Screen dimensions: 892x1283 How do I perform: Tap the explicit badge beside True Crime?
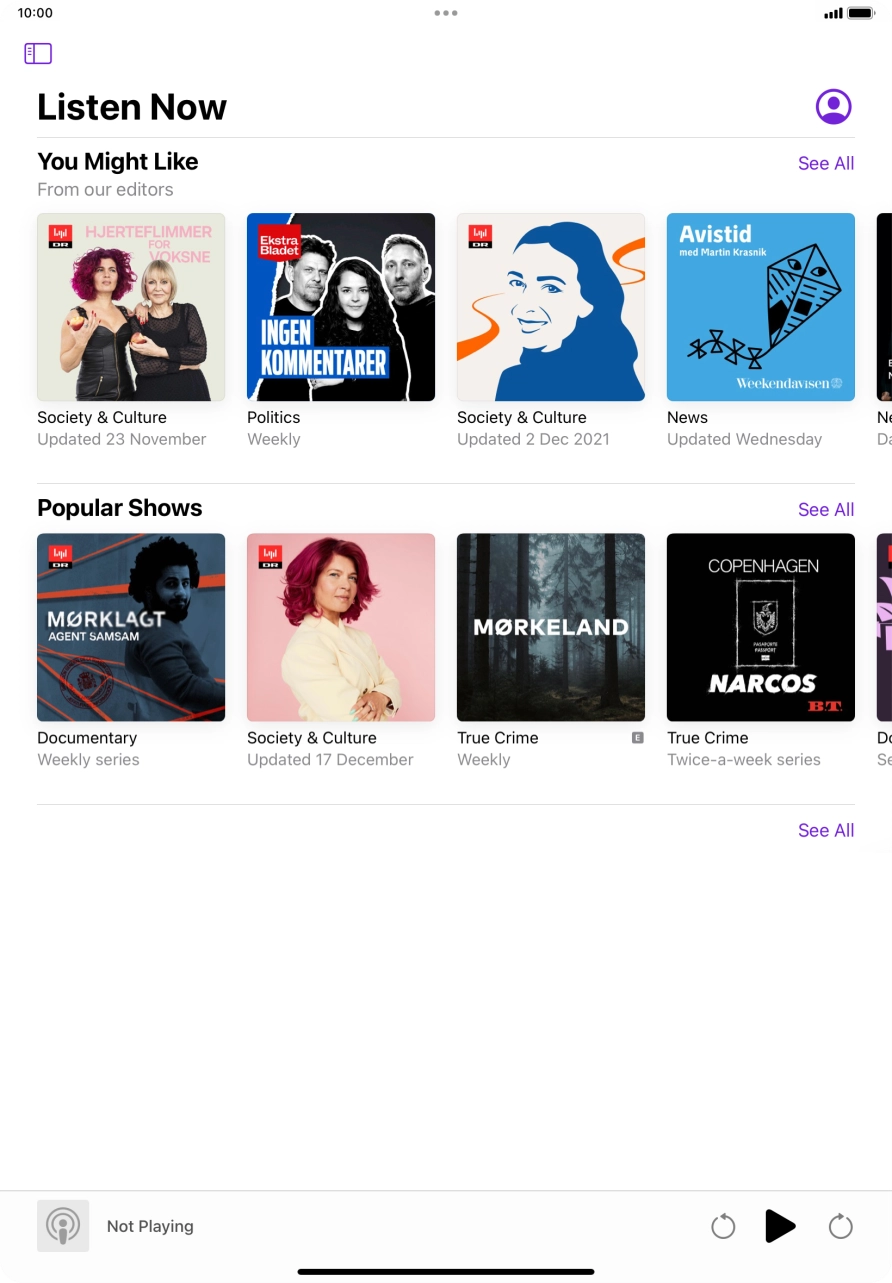(638, 738)
